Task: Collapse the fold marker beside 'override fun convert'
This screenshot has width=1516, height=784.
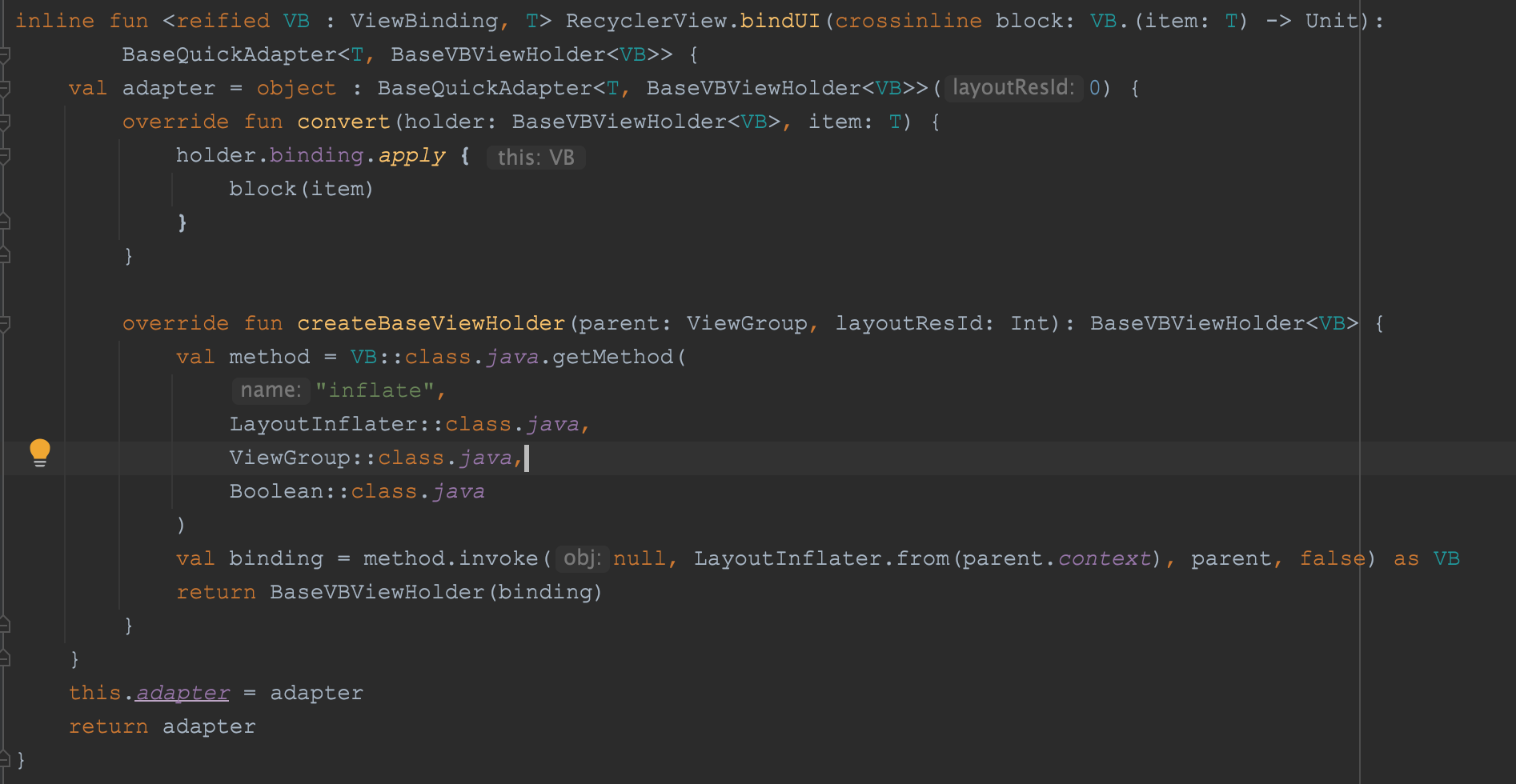Action: tap(5, 122)
